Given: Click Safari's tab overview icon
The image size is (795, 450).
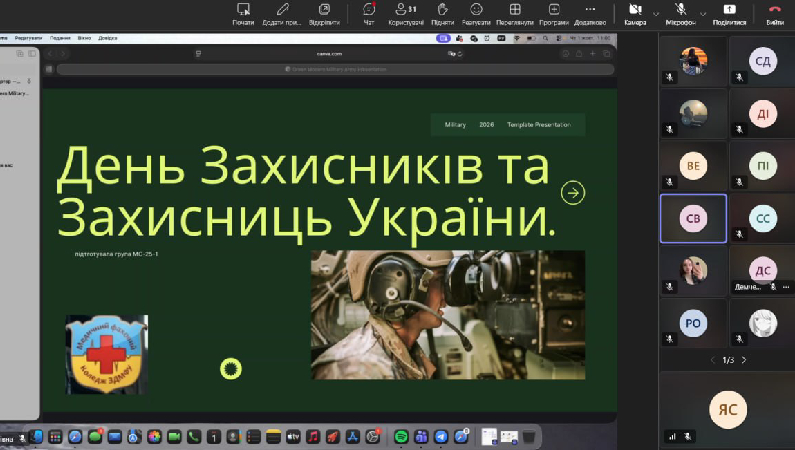Looking at the screenshot, I should coord(606,54).
